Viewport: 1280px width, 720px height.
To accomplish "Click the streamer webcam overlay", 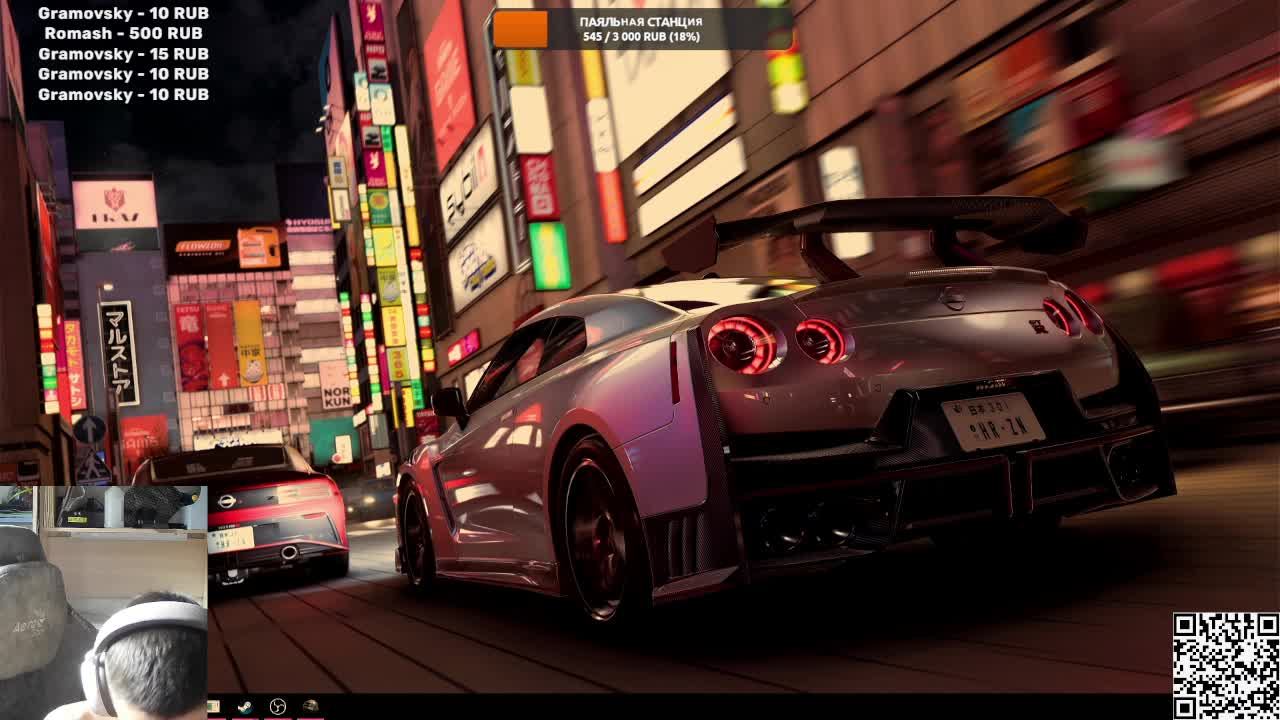I will point(104,603).
